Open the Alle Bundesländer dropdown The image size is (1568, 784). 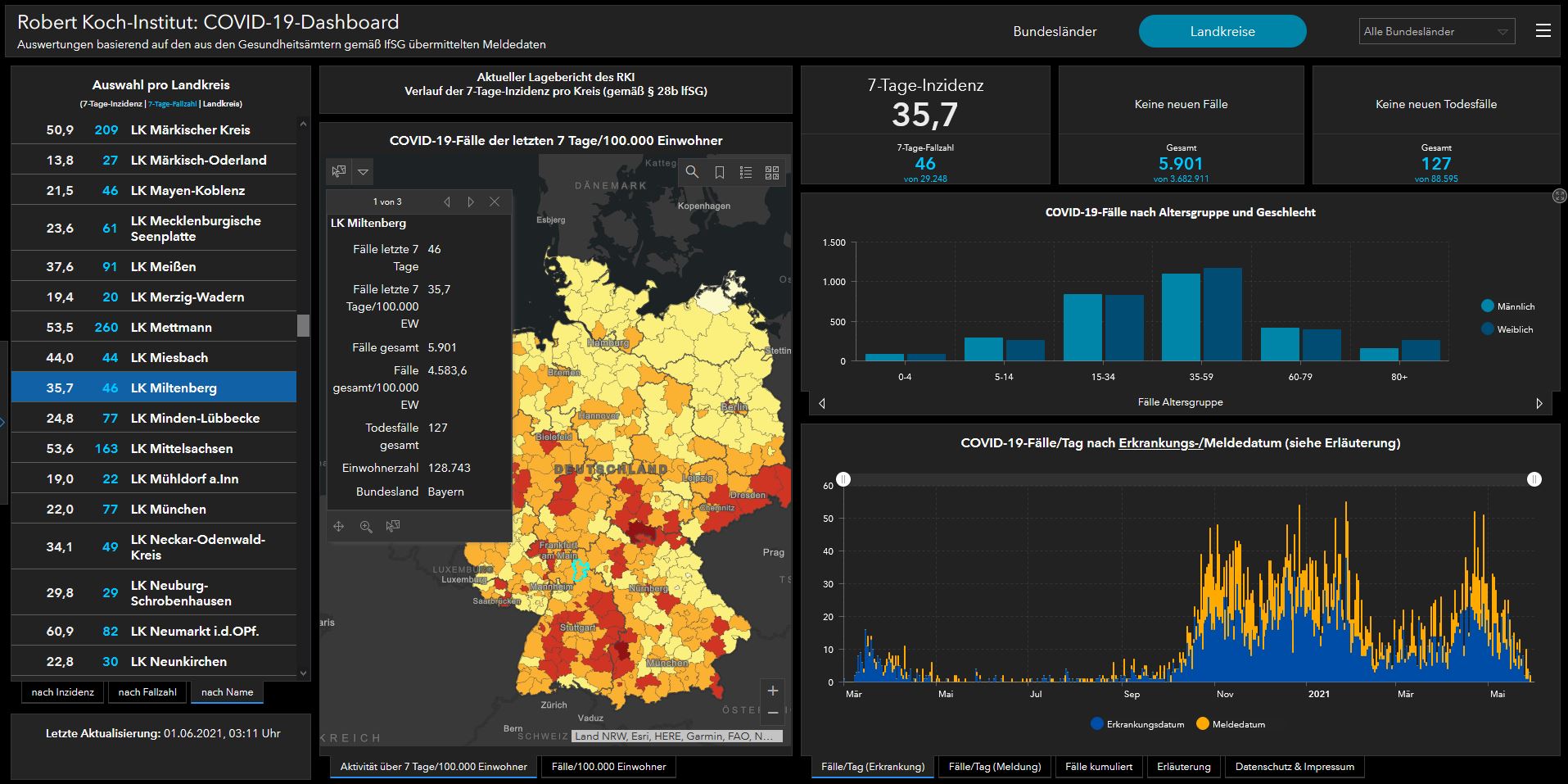click(x=1436, y=32)
